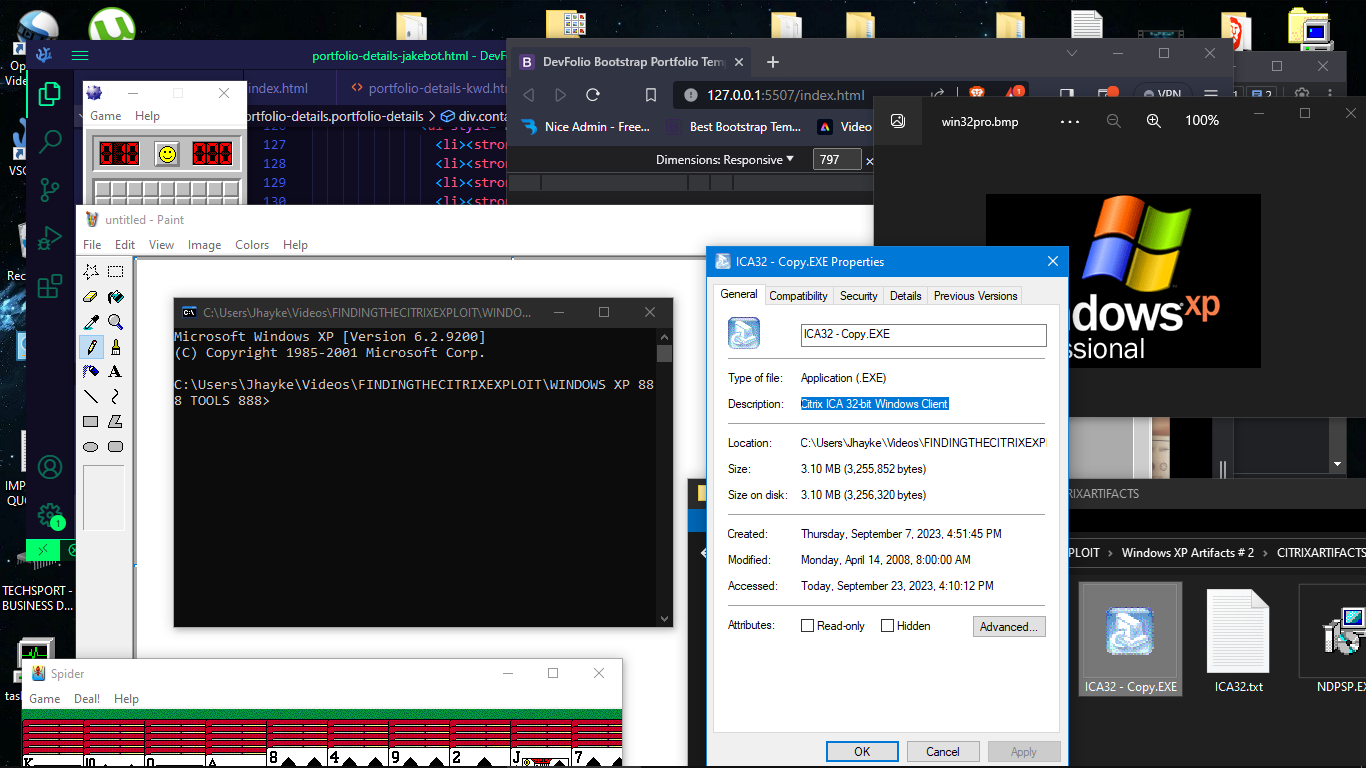The width and height of the screenshot is (1366, 768).
Task: Open the Nice Admin bookmark
Action: tap(585, 127)
